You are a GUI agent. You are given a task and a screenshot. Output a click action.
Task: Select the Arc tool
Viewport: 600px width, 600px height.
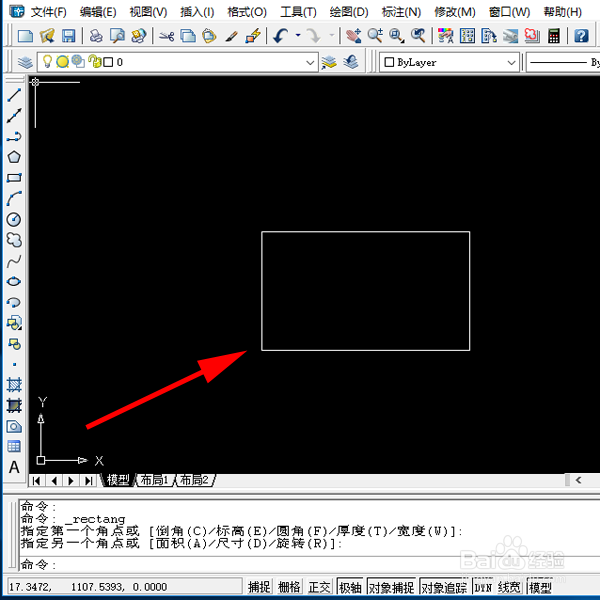click(14, 198)
